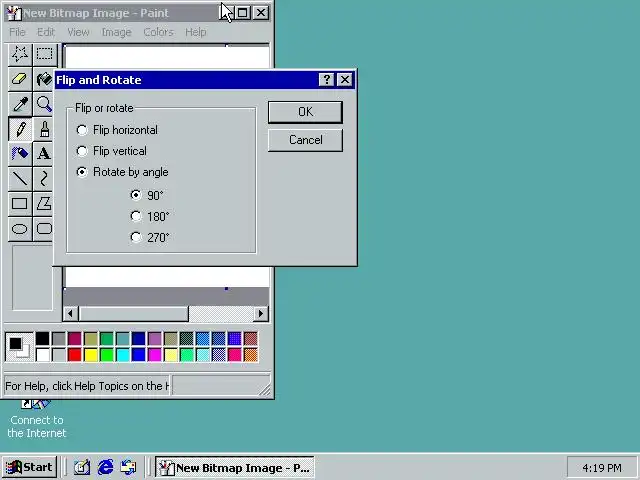Viewport: 640px width, 480px height.
Task: Select the Airbrush spray tool
Action: pyautogui.click(x=20, y=154)
